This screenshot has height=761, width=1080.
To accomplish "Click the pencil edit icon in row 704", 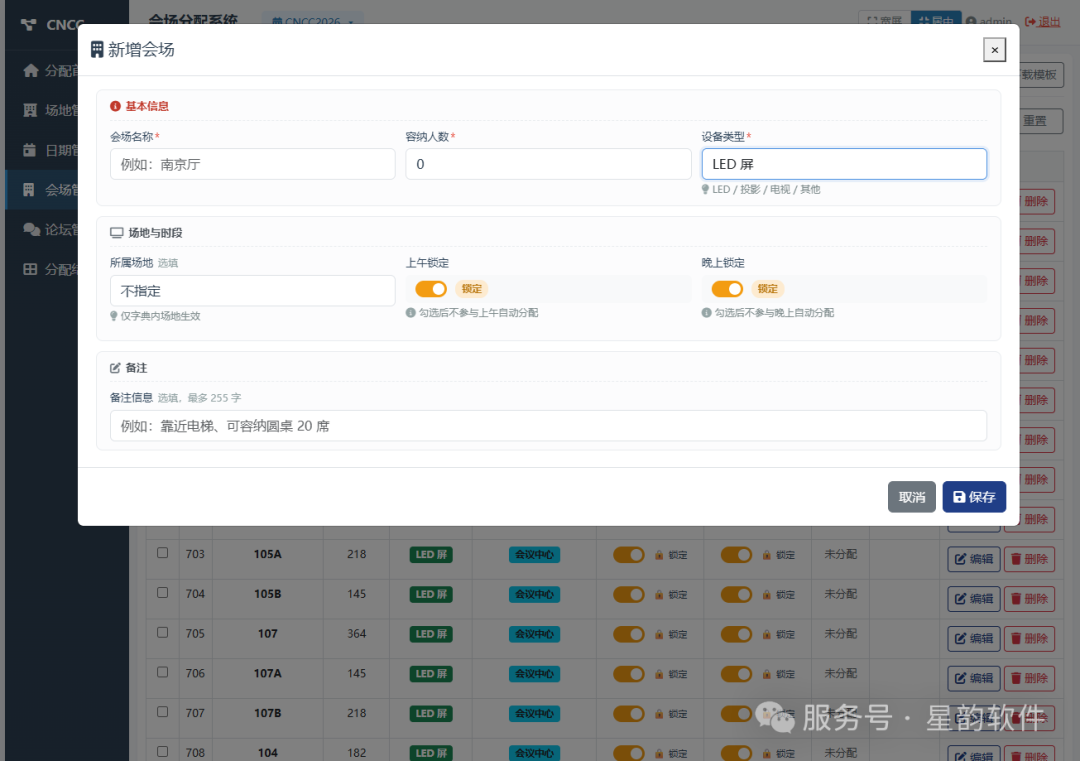I will click(960, 599).
